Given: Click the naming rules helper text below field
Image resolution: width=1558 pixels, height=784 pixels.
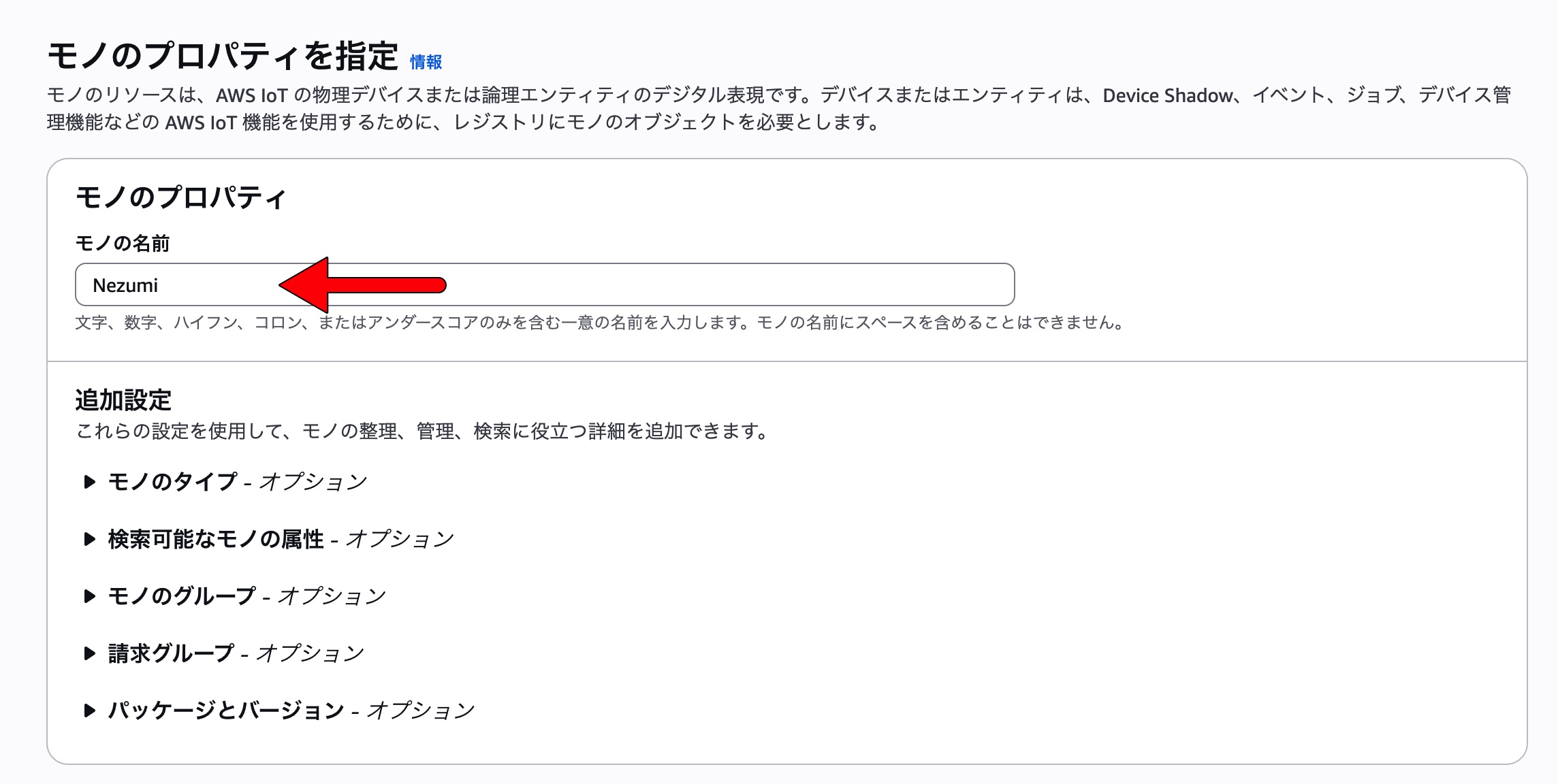Looking at the screenshot, I should [599, 323].
